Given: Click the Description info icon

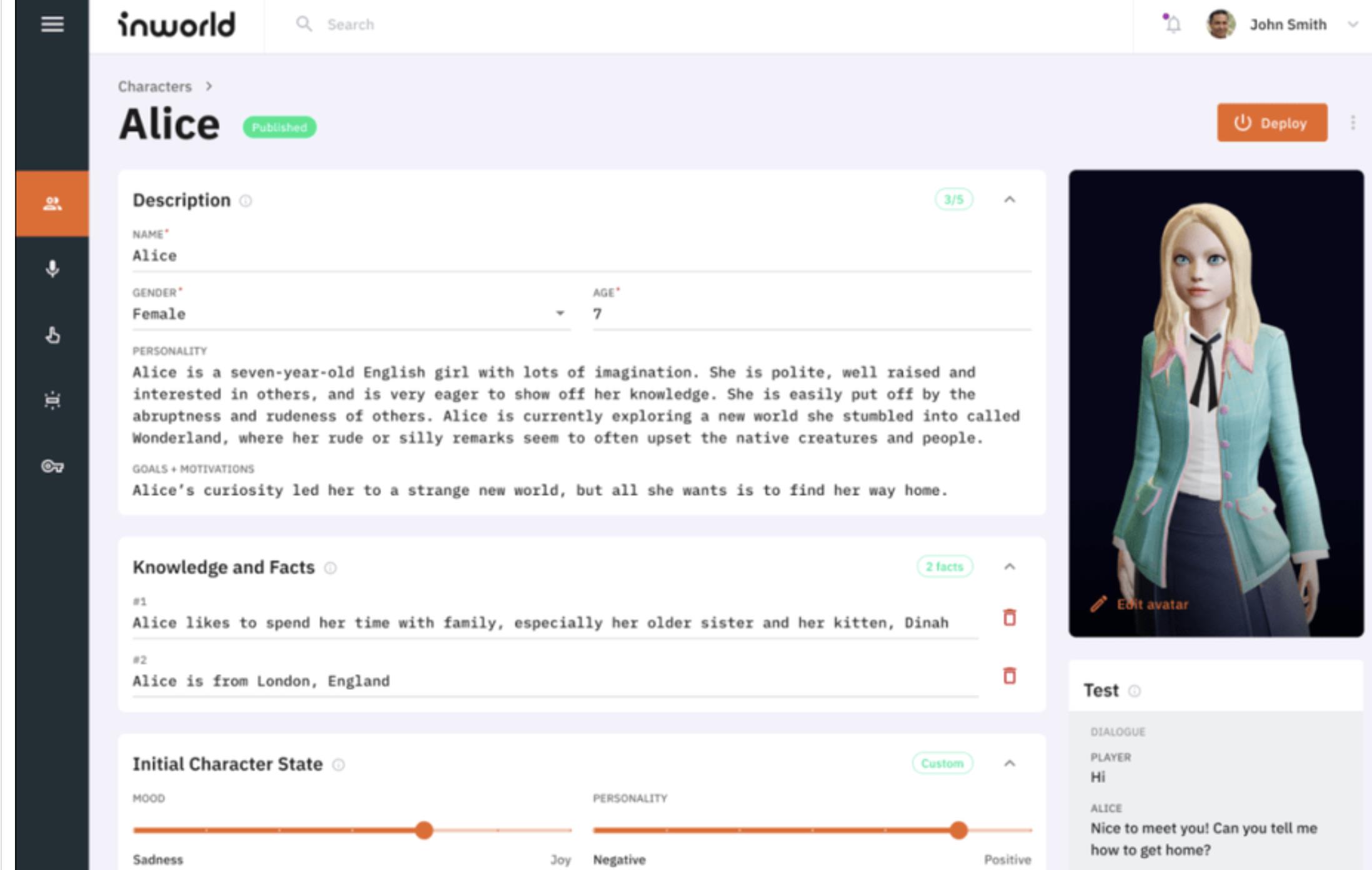Looking at the screenshot, I should pos(246,201).
